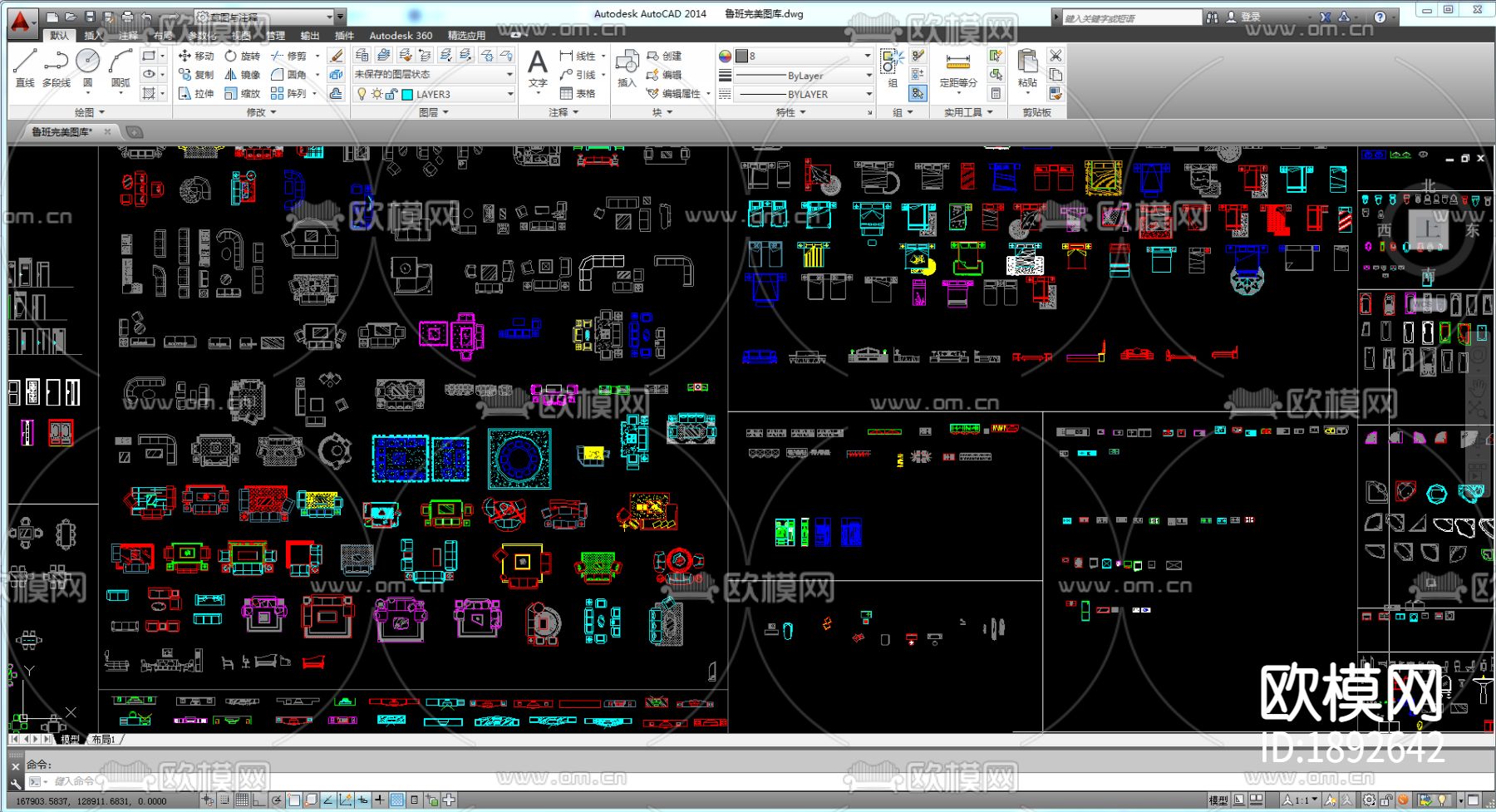Click the Table (表格) tool
Screen dimensions: 1496x812
pyautogui.click(x=578, y=94)
